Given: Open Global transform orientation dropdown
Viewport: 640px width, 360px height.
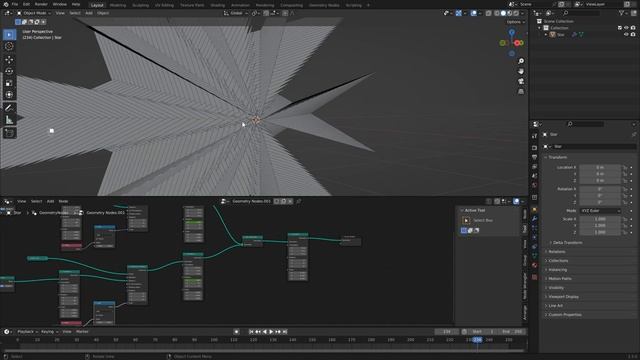Looking at the screenshot, I should 236,13.
